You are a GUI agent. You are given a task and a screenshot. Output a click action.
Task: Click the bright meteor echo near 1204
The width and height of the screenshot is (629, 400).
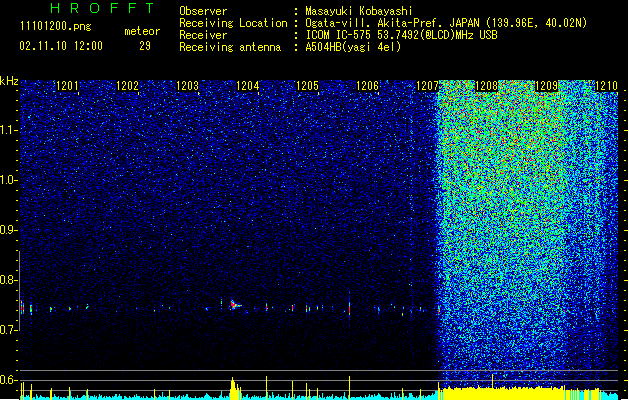pyautogui.click(x=235, y=305)
